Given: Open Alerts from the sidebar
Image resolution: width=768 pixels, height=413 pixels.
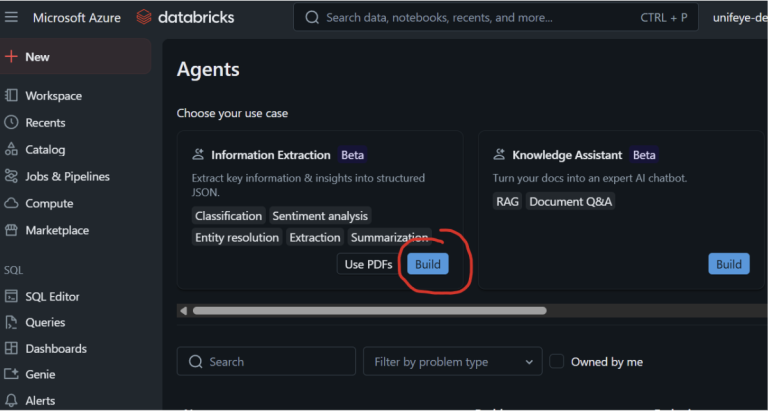Looking at the screenshot, I should 40,401.
